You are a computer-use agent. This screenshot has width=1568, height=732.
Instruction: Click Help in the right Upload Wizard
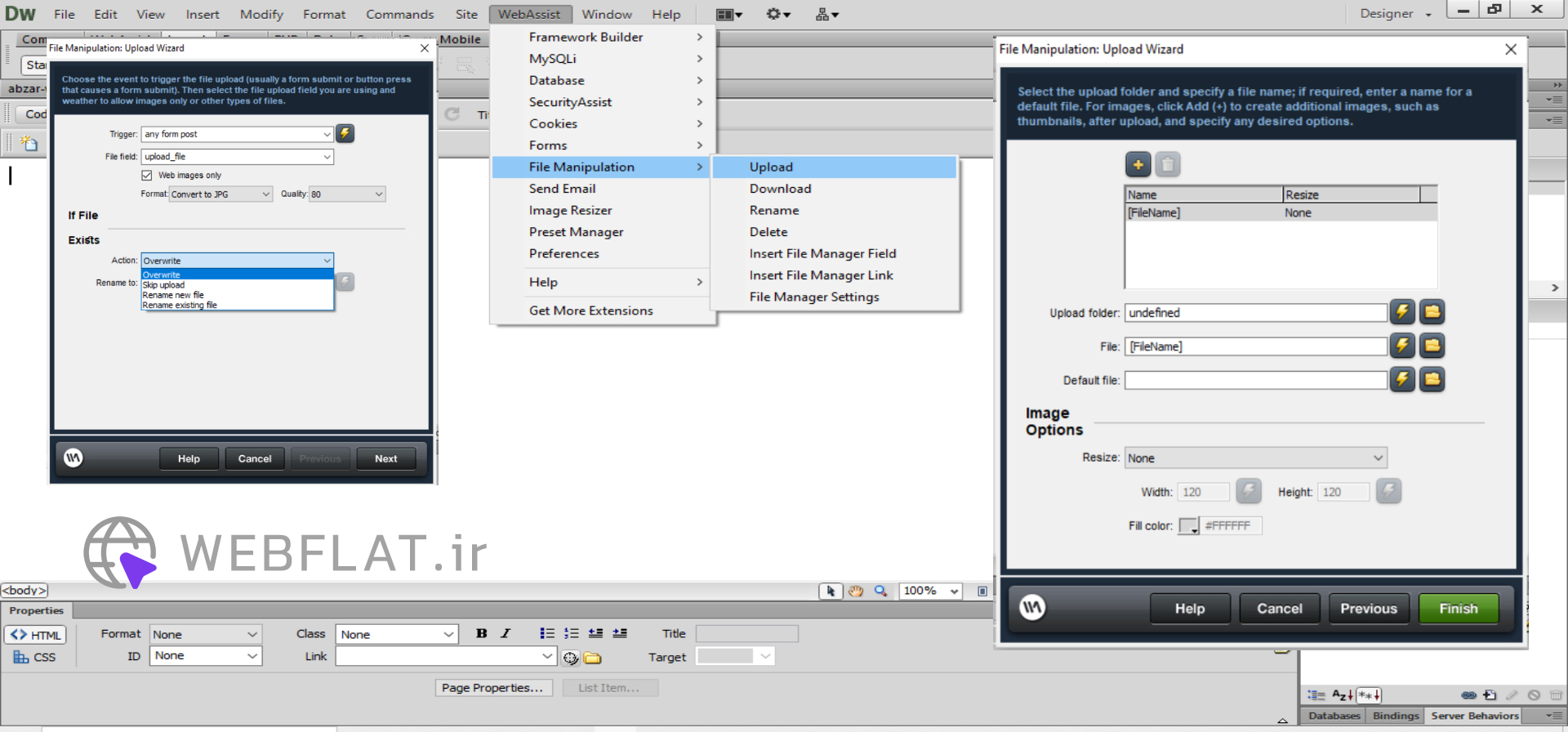point(1190,609)
